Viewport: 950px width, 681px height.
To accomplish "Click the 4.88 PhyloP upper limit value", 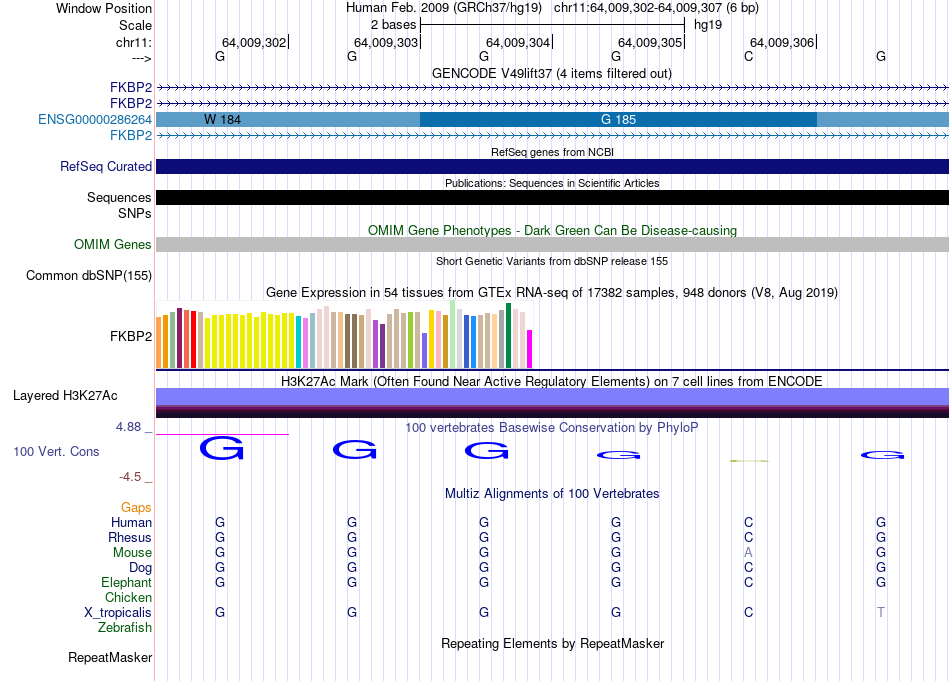I will tap(128, 427).
